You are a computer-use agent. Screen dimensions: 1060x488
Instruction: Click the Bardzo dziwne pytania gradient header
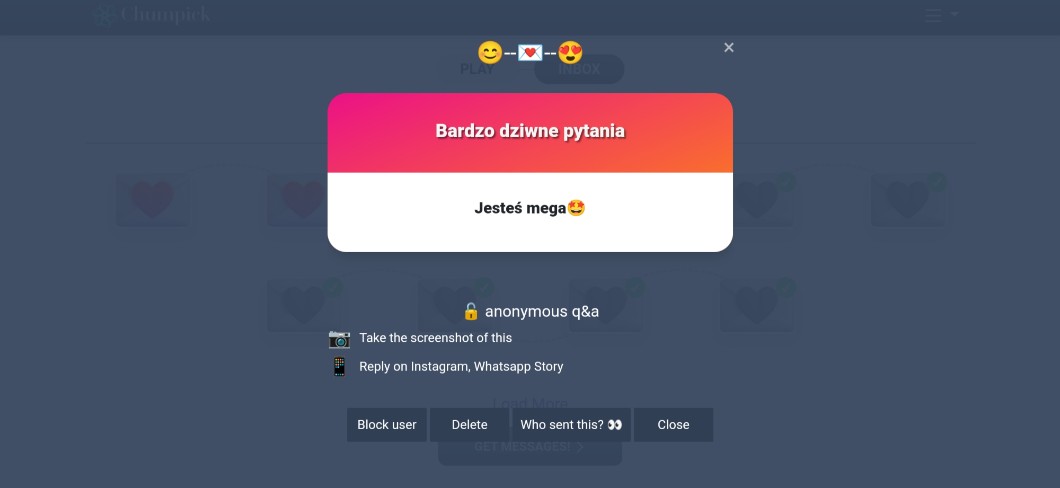pos(530,132)
